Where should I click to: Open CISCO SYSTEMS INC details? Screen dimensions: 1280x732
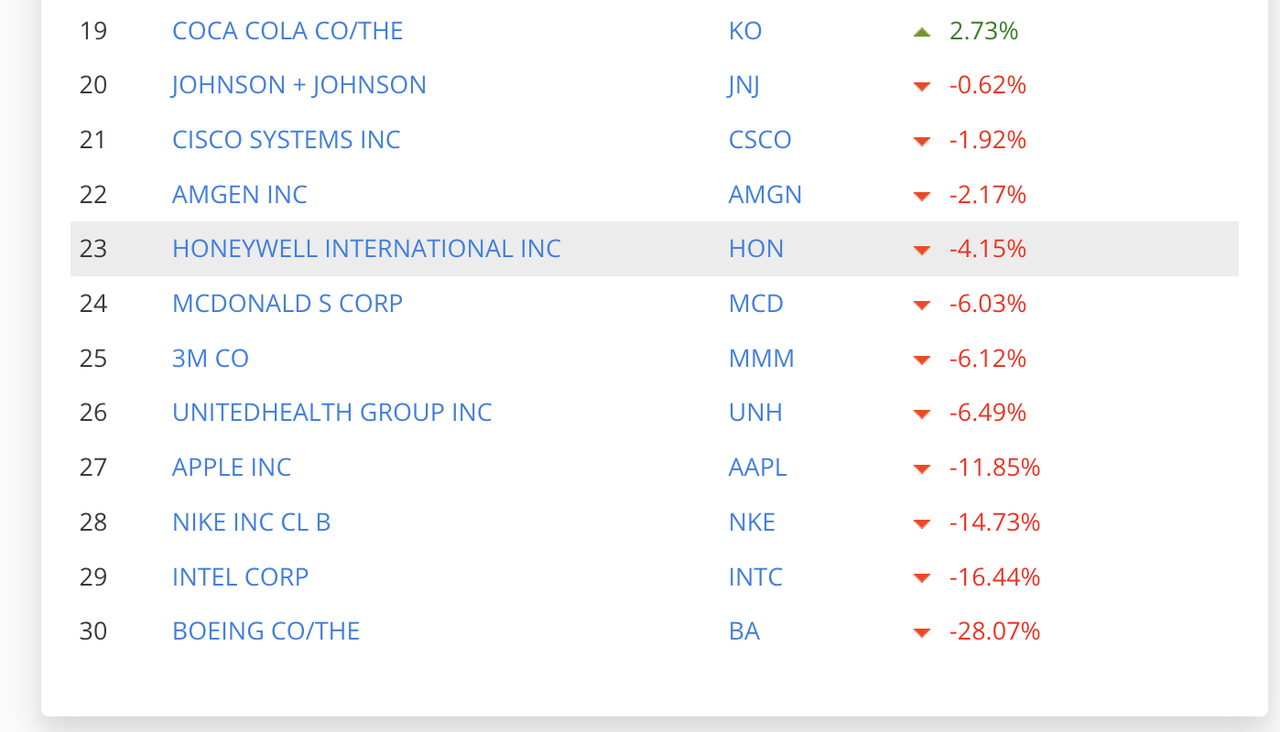pyautogui.click(x=286, y=140)
